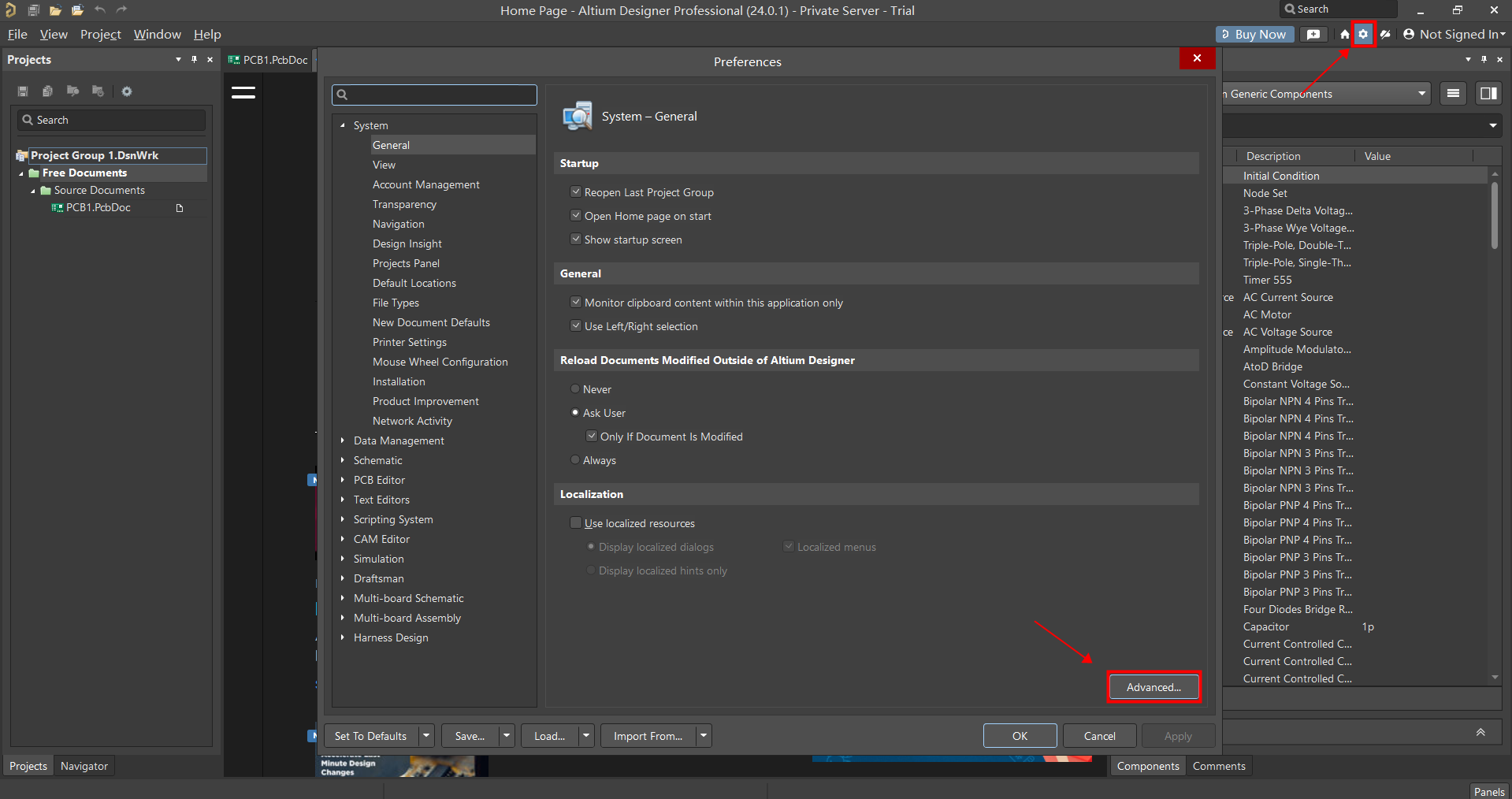1512x799 pixels.
Task: Uncheck Reopen Last Project Group
Action: click(576, 192)
